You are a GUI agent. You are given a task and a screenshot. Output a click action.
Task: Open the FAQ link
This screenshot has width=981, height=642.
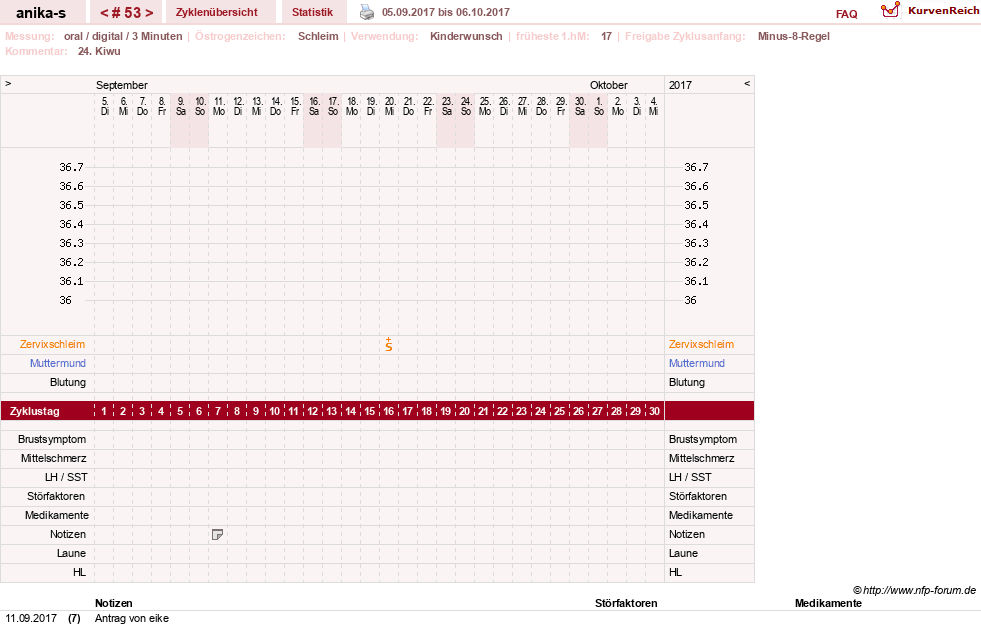(x=846, y=14)
